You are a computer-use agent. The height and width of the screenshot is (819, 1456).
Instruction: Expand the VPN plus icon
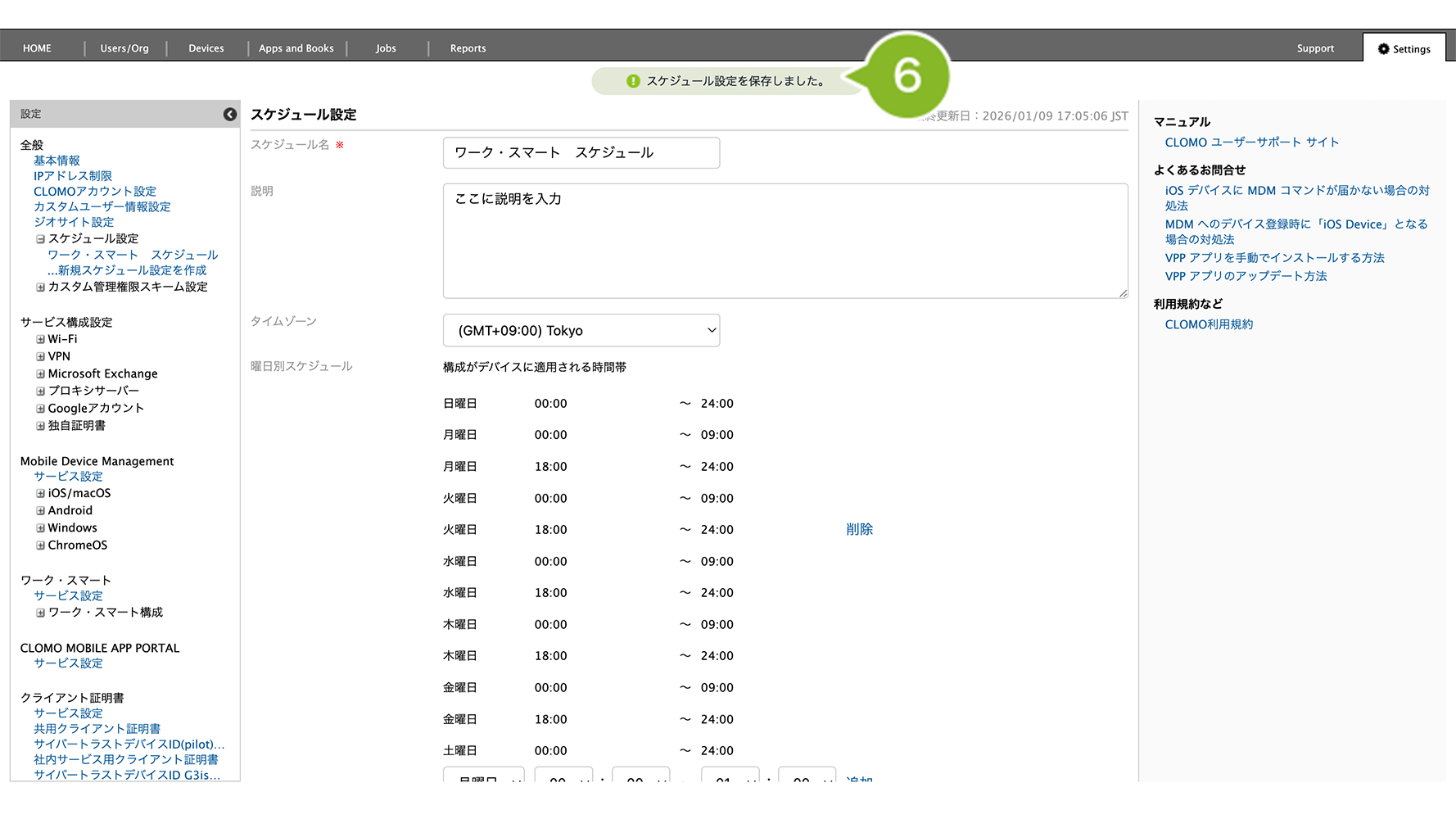click(40, 356)
